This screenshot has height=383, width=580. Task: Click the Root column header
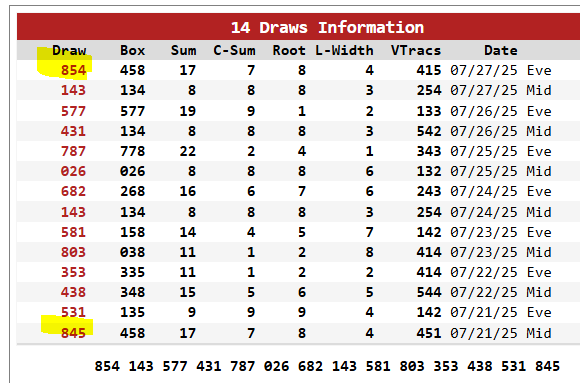click(x=289, y=50)
